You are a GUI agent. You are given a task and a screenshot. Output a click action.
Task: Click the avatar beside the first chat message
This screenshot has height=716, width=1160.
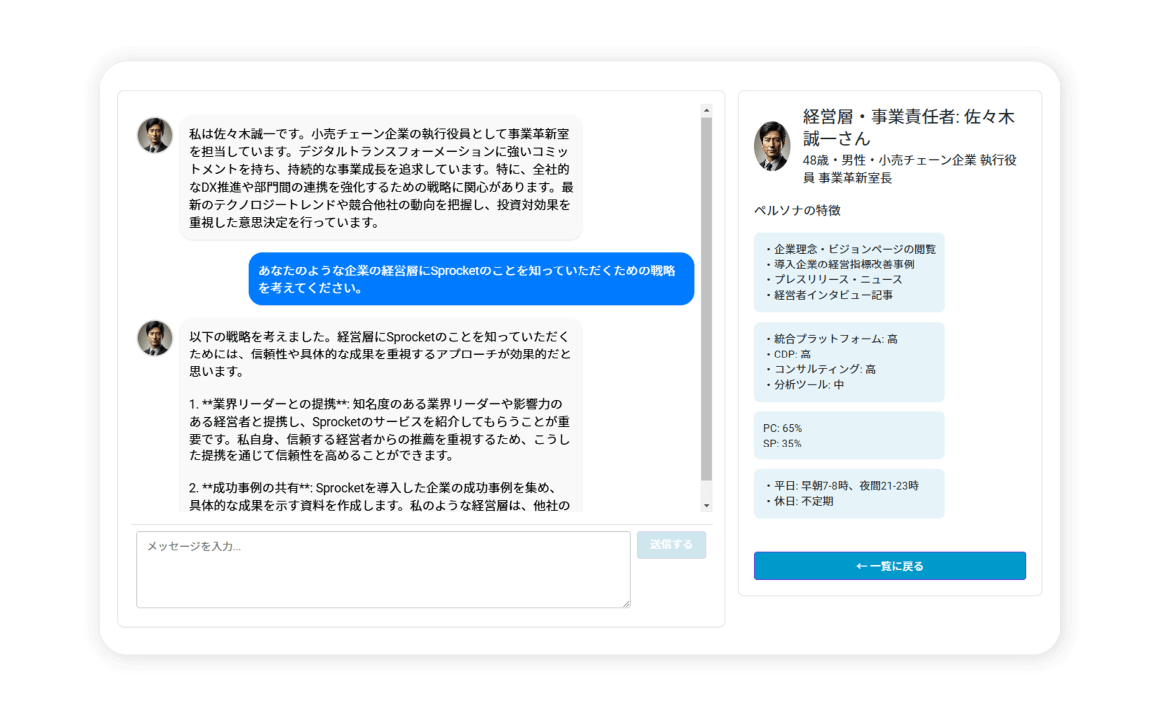155,135
